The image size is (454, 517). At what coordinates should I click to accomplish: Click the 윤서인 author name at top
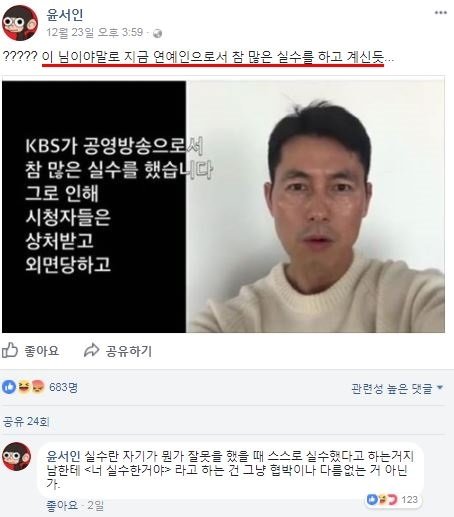[x=65, y=15]
